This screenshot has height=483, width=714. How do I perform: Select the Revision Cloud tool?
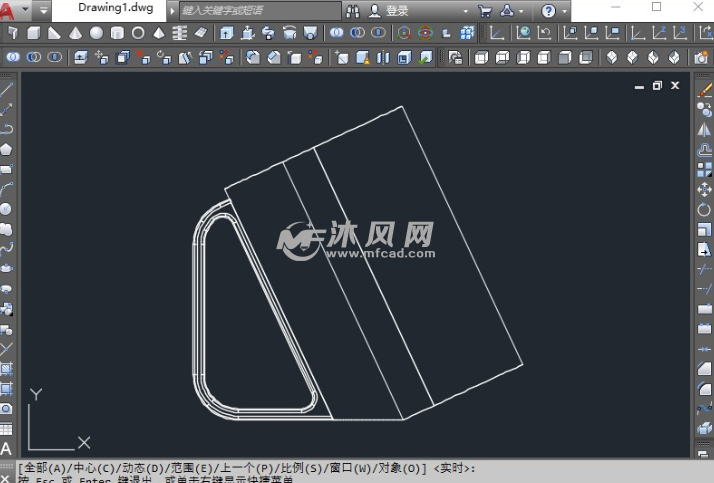(6, 229)
